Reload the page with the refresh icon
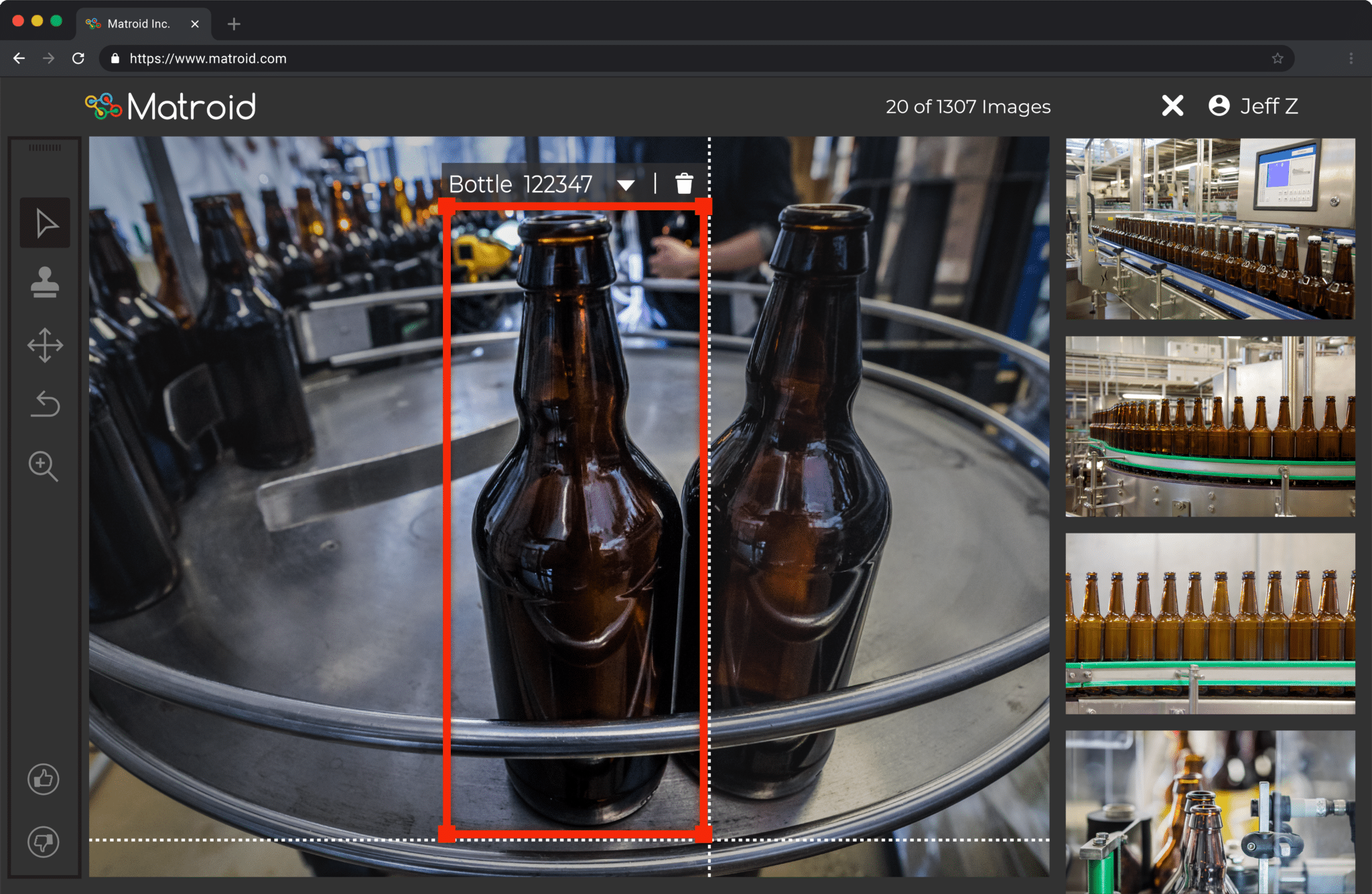The height and width of the screenshot is (894, 1372). pyautogui.click(x=78, y=58)
